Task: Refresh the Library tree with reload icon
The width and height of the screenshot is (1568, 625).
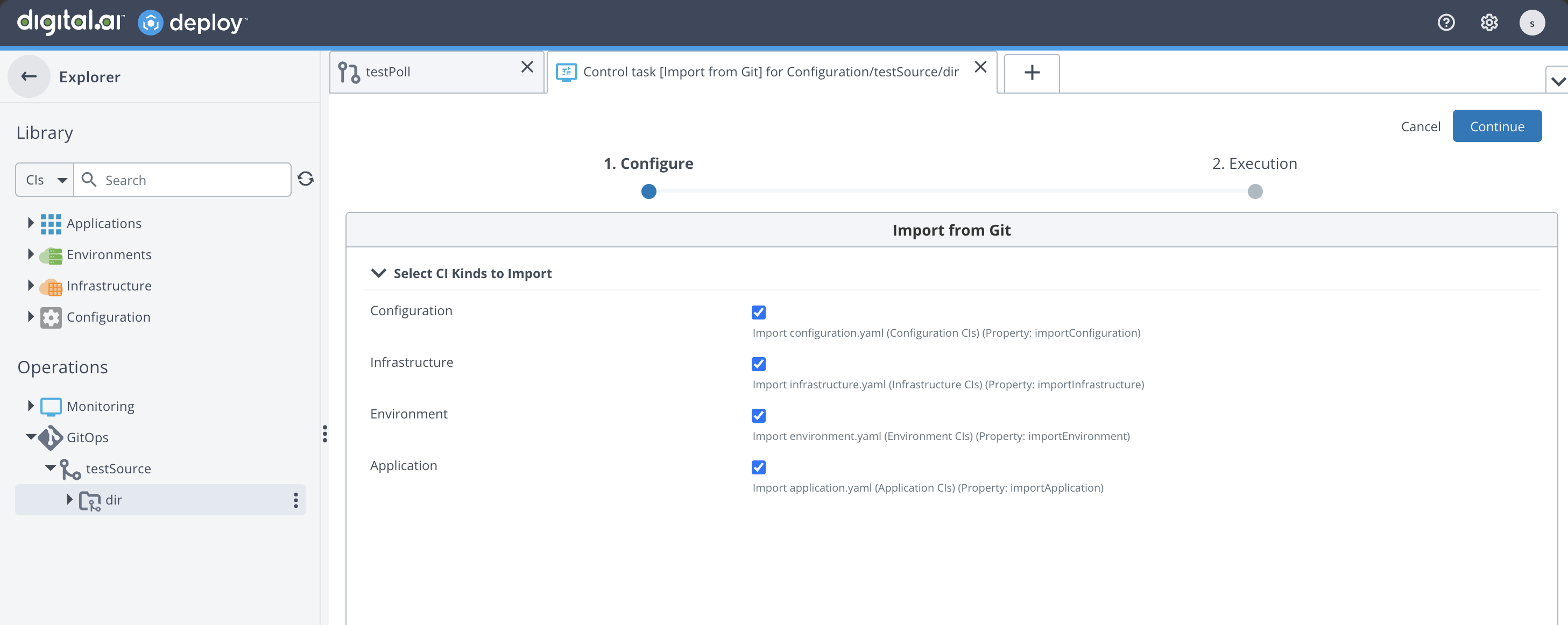Action: coord(306,179)
